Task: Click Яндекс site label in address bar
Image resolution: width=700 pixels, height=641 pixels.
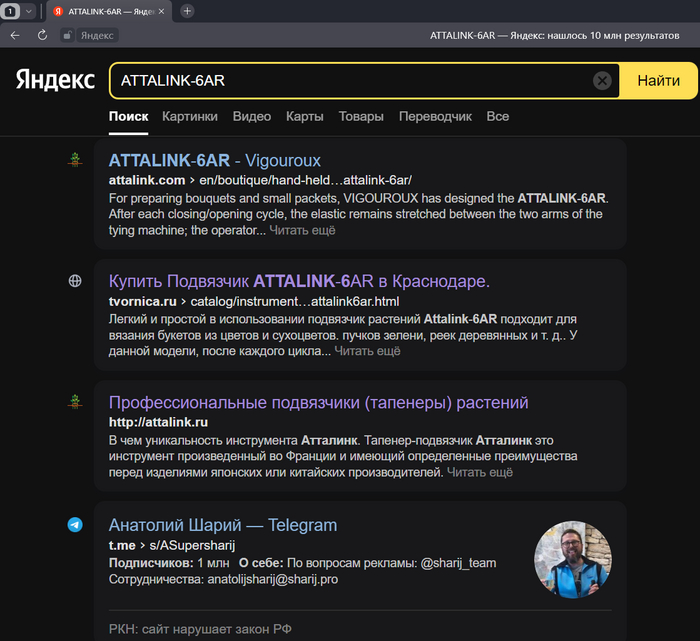Action: [x=97, y=35]
